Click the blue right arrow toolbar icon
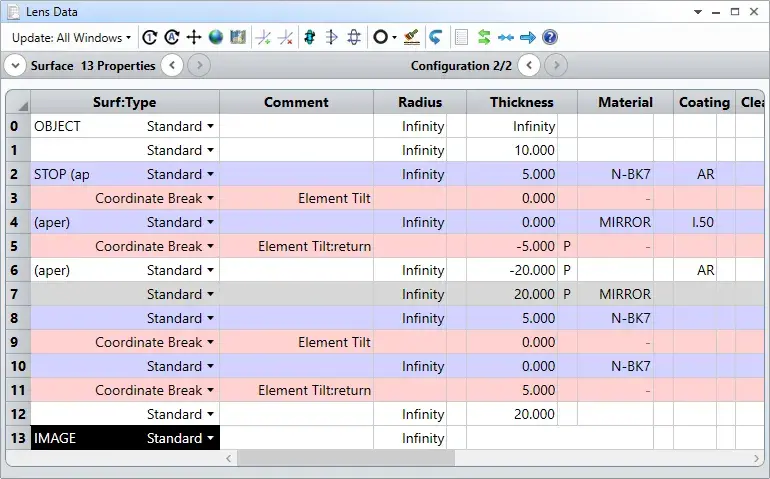 [x=527, y=37]
